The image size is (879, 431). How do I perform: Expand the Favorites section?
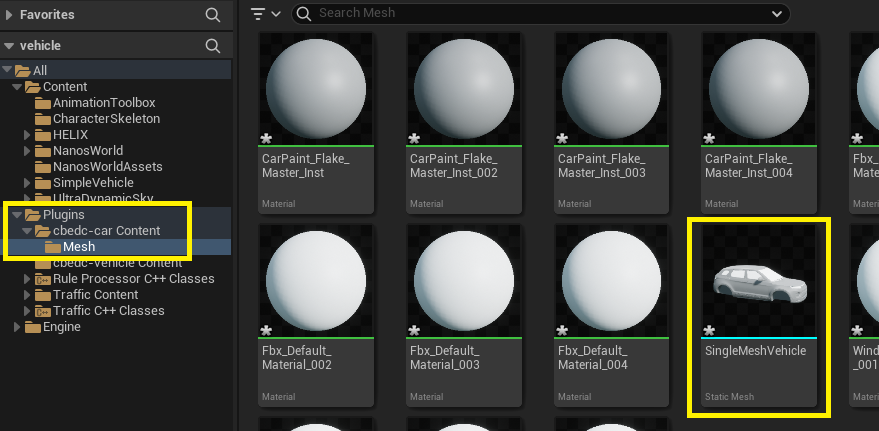click(x=10, y=15)
